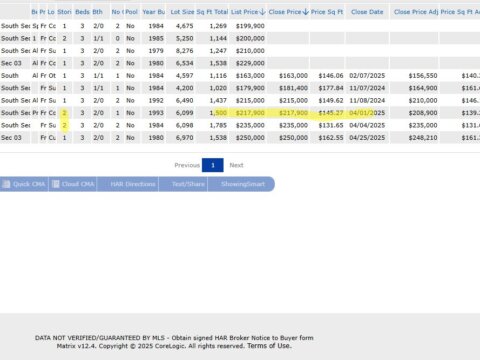The image size is (480, 360).
Task: Click the Text/Share button
Action: click(183, 184)
